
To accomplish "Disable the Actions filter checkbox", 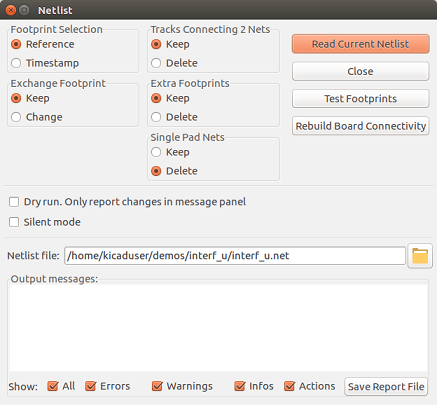I will coord(289,386).
